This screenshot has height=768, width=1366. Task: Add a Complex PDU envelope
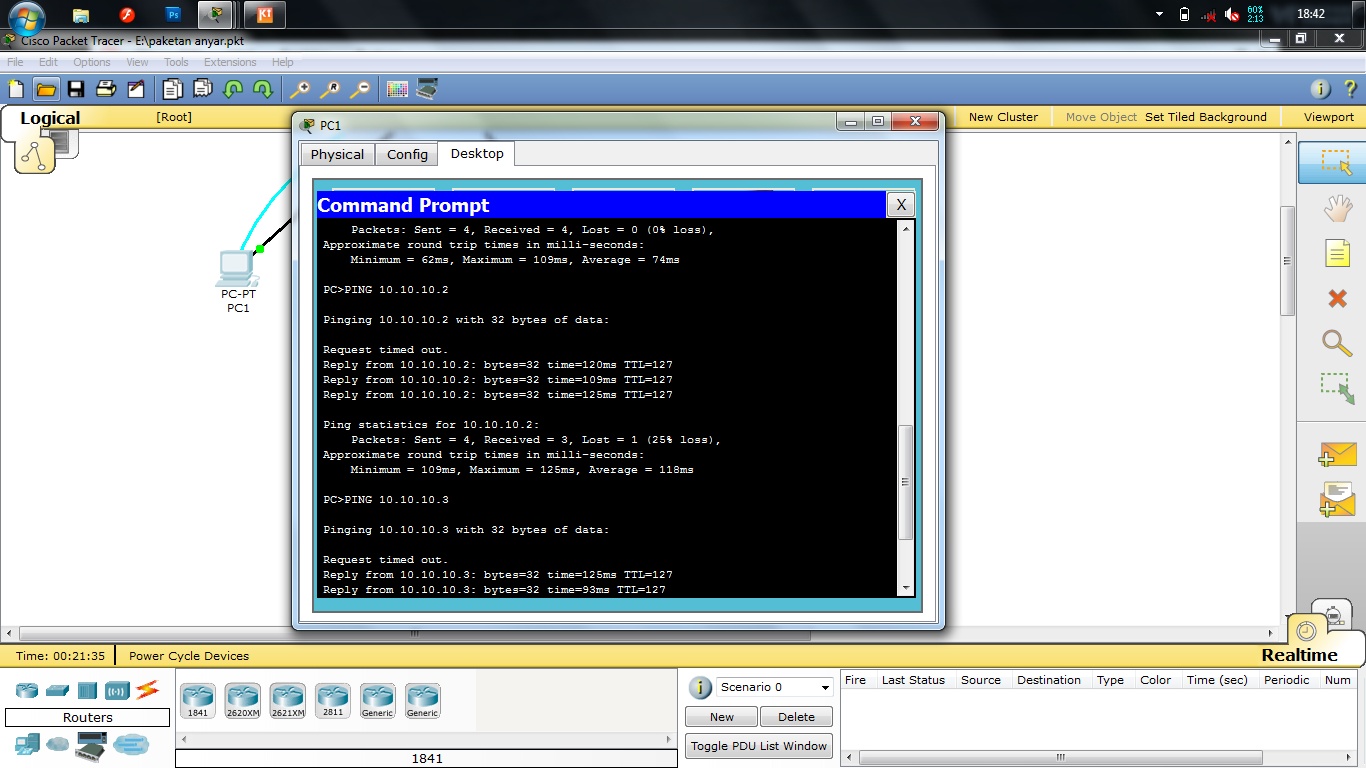[1337, 499]
